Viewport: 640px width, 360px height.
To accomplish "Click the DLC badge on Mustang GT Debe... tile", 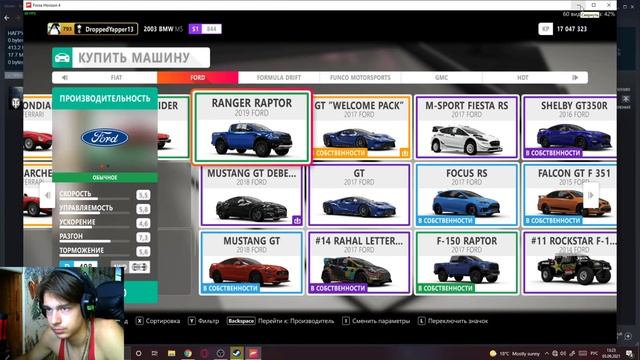I will tap(297, 221).
